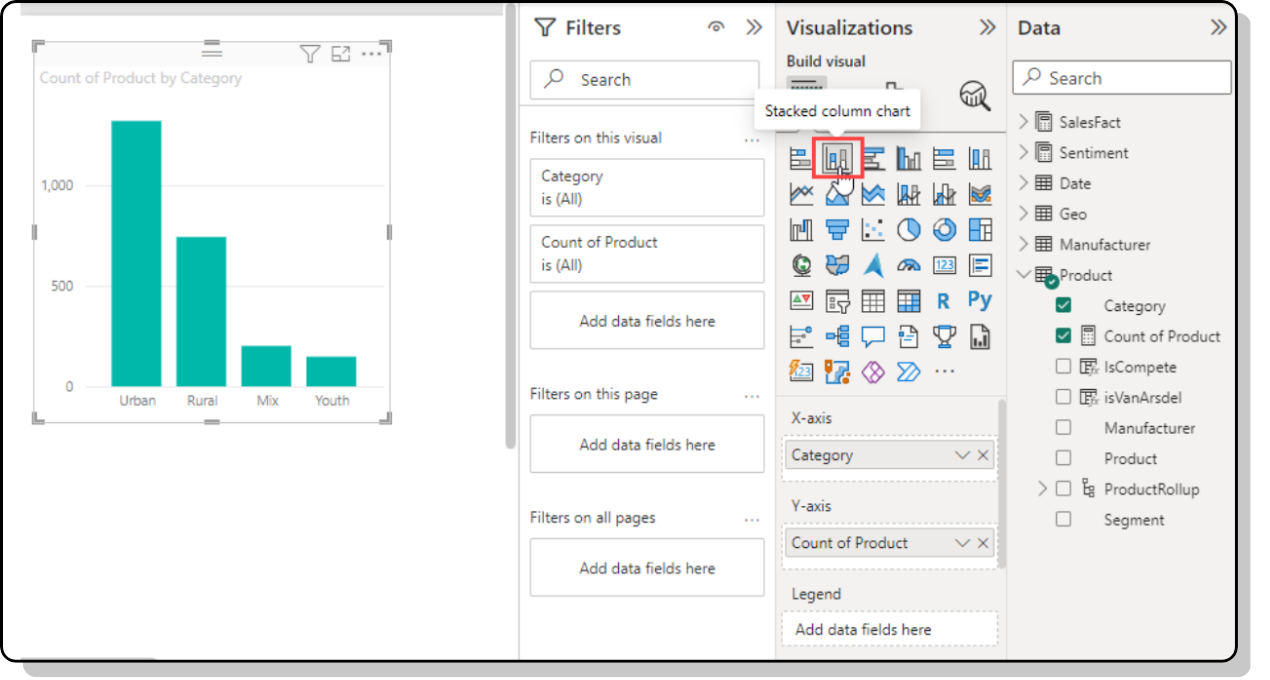Add a Python visual
Screen dimensions: 1270x680
(x=979, y=301)
